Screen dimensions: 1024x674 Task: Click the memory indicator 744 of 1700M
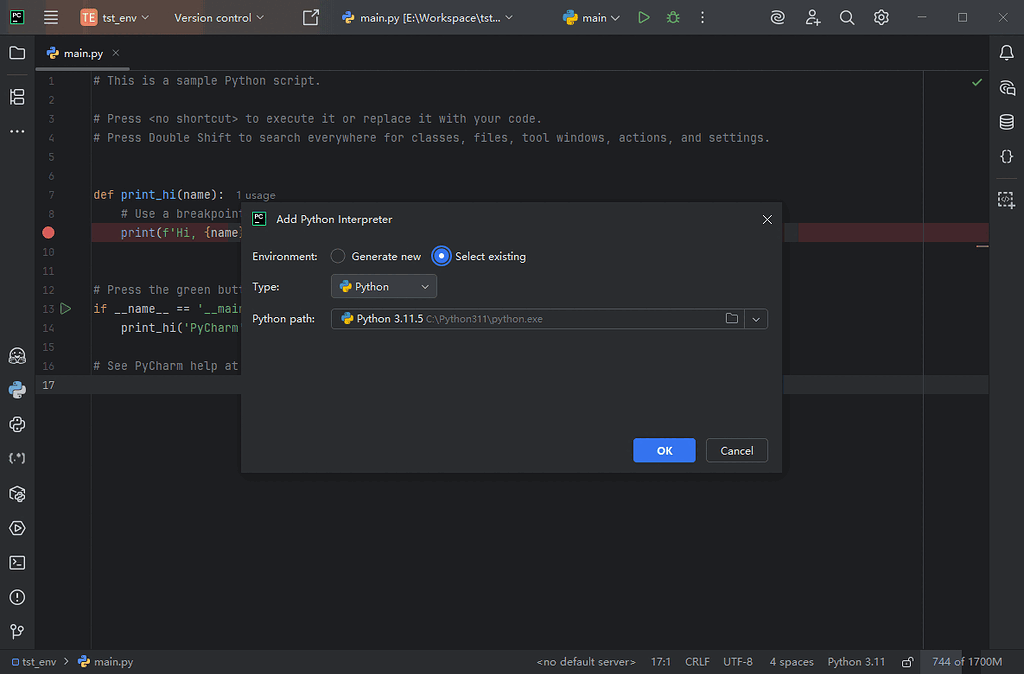[x=967, y=662]
